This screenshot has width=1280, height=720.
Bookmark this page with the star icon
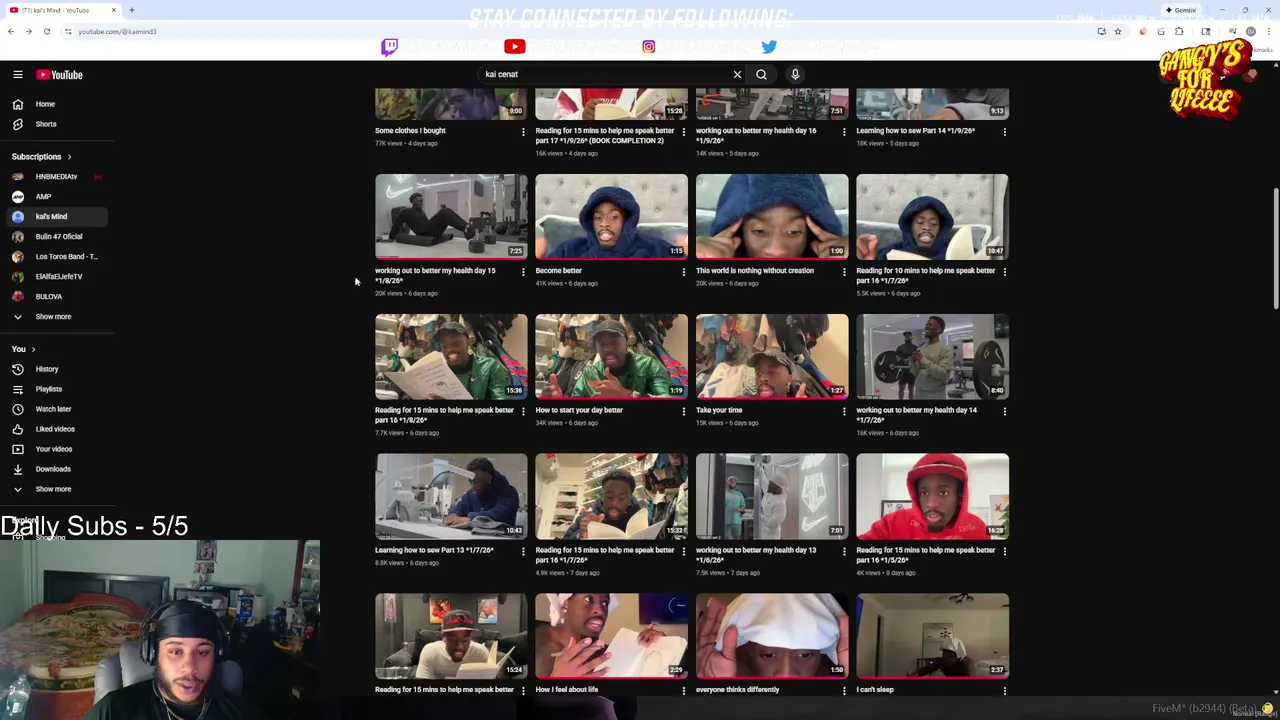(x=1118, y=31)
